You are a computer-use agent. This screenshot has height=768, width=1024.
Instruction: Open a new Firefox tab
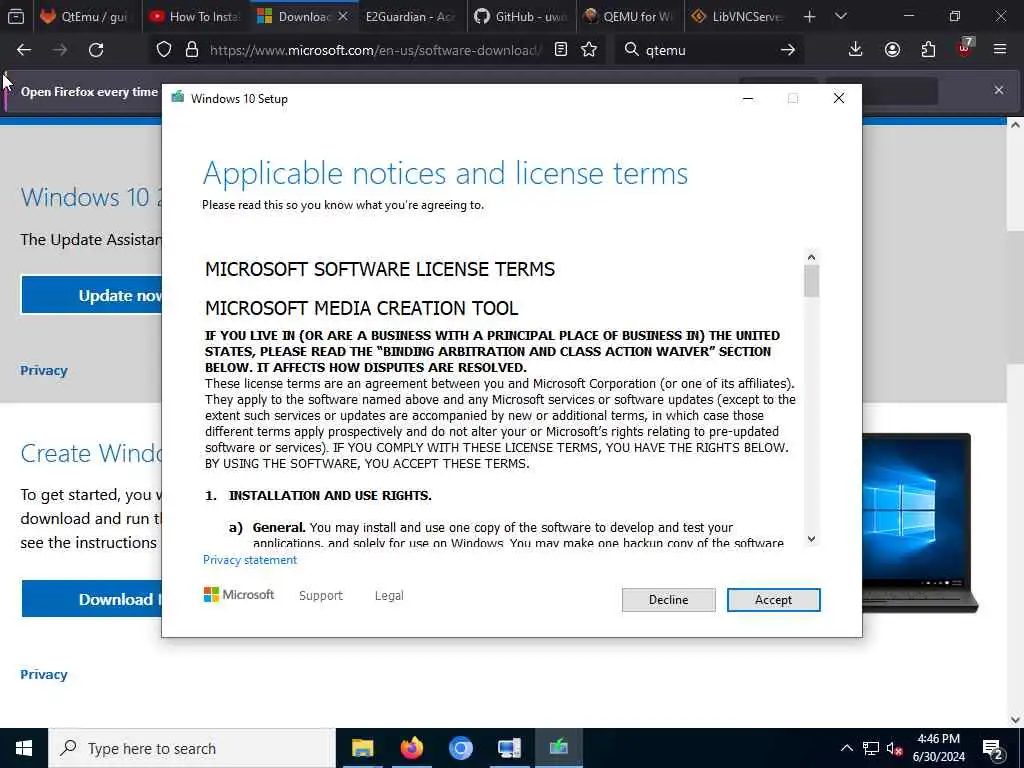(809, 16)
